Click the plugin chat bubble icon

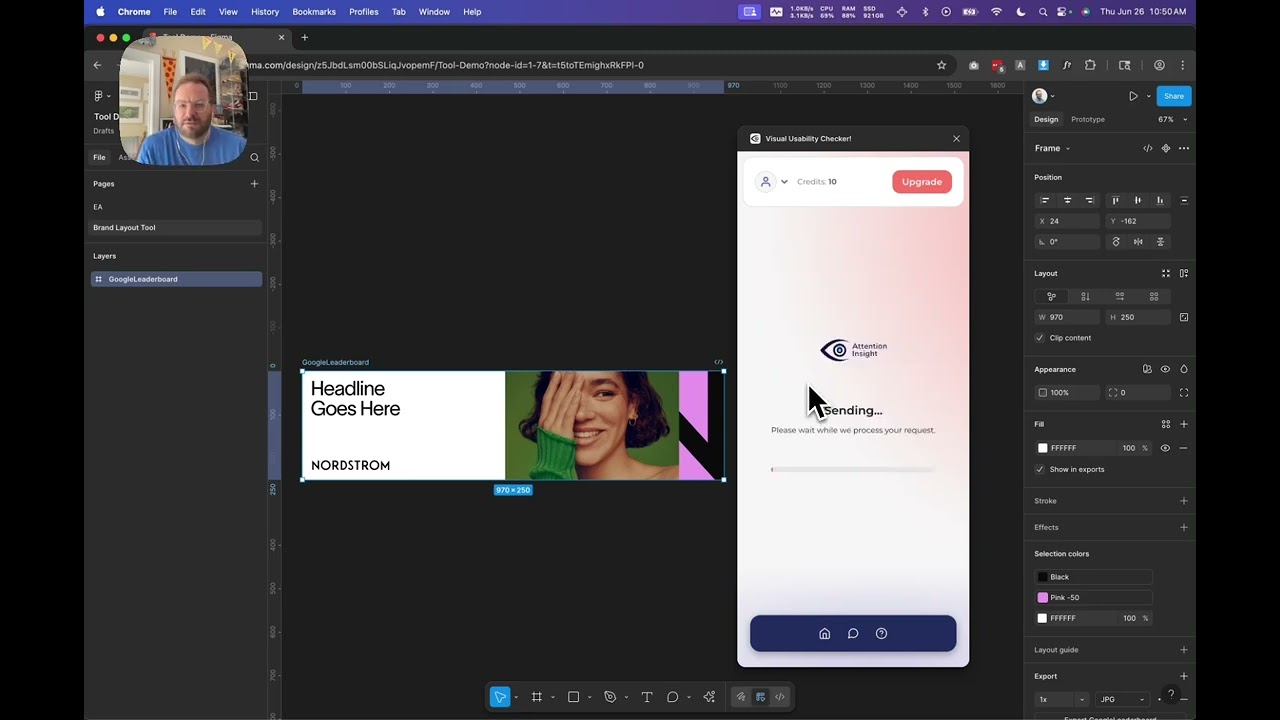coord(853,633)
